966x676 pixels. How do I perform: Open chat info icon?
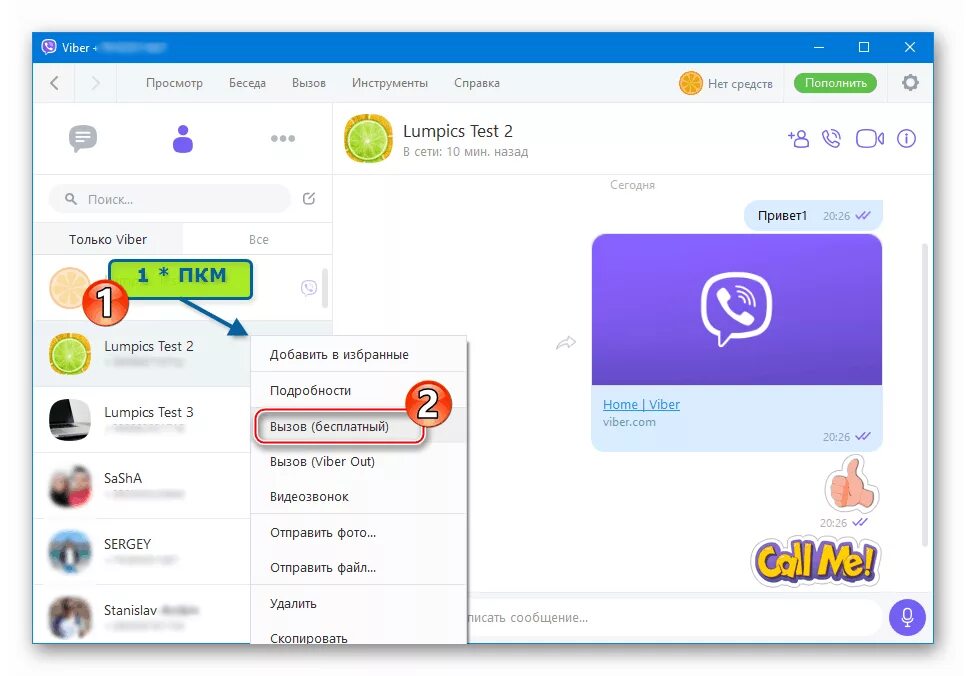pyautogui.click(x=906, y=139)
